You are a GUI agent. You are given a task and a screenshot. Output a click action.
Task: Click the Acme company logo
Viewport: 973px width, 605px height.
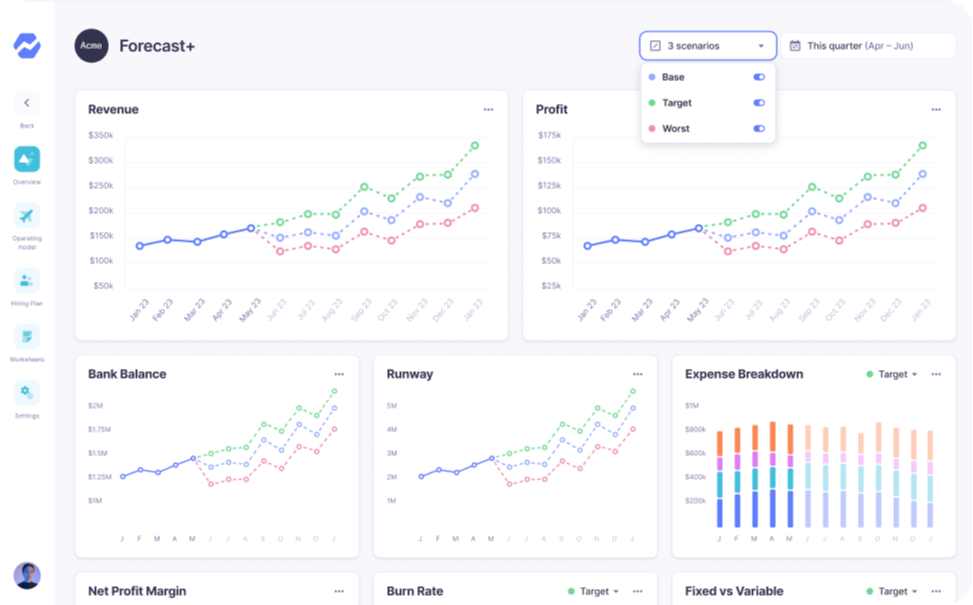point(91,45)
